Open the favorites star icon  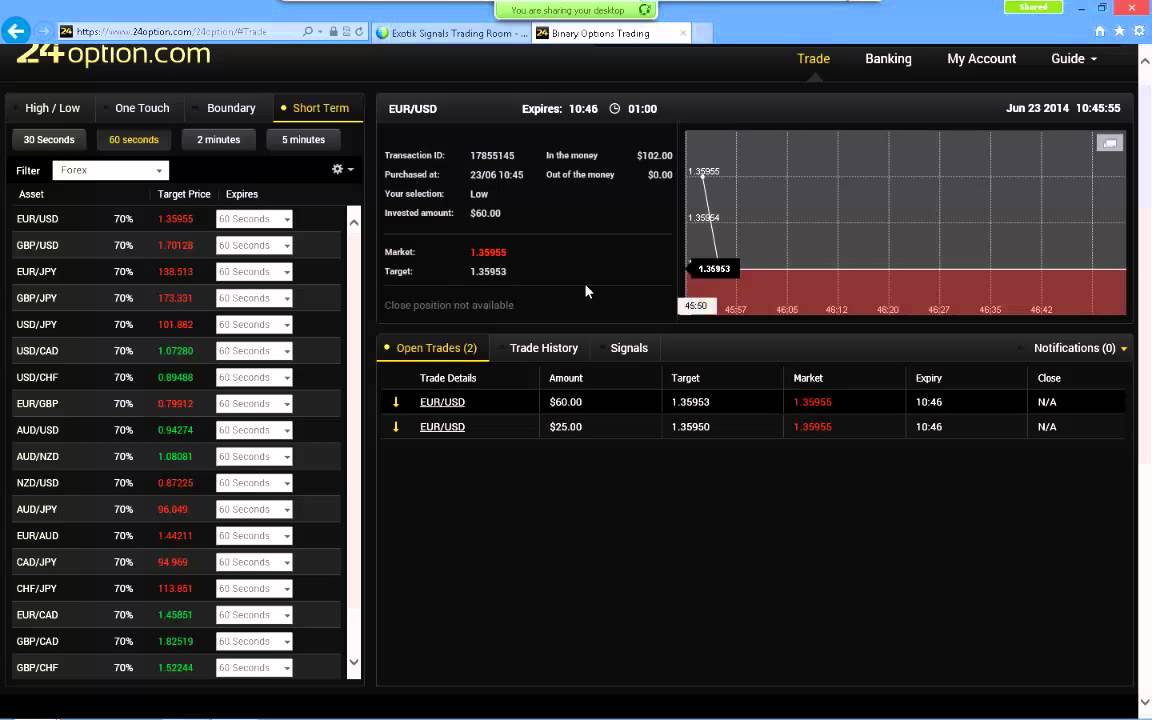(1119, 31)
